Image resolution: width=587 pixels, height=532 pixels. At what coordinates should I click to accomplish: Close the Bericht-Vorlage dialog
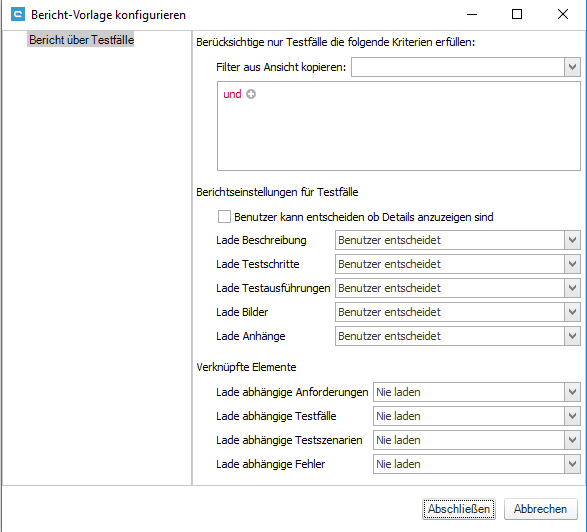[x=563, y=14]
